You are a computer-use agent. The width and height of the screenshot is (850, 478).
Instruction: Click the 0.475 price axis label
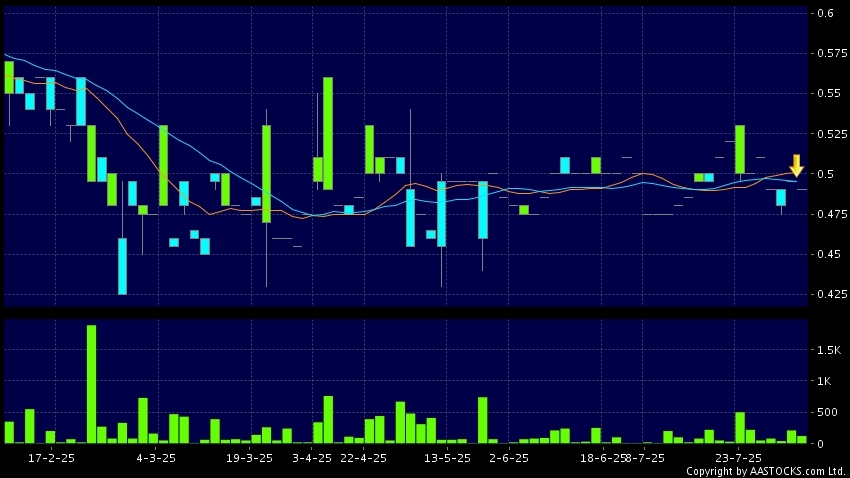tap(833, 214)
